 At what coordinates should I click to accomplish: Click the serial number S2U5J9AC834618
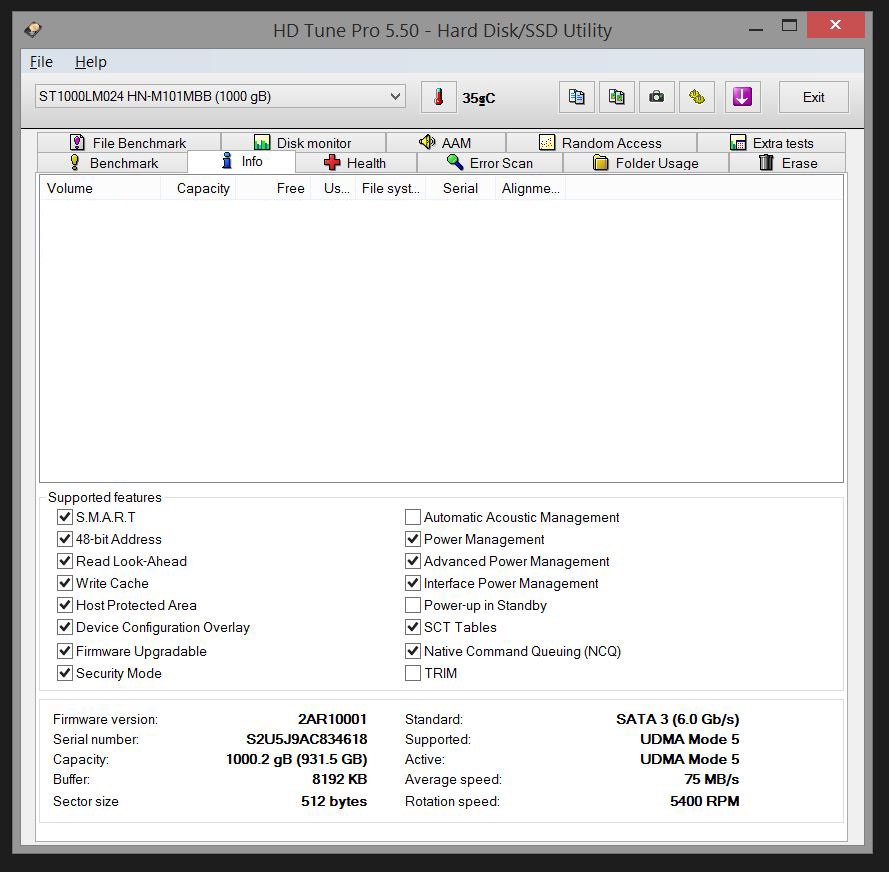[307, 739]
